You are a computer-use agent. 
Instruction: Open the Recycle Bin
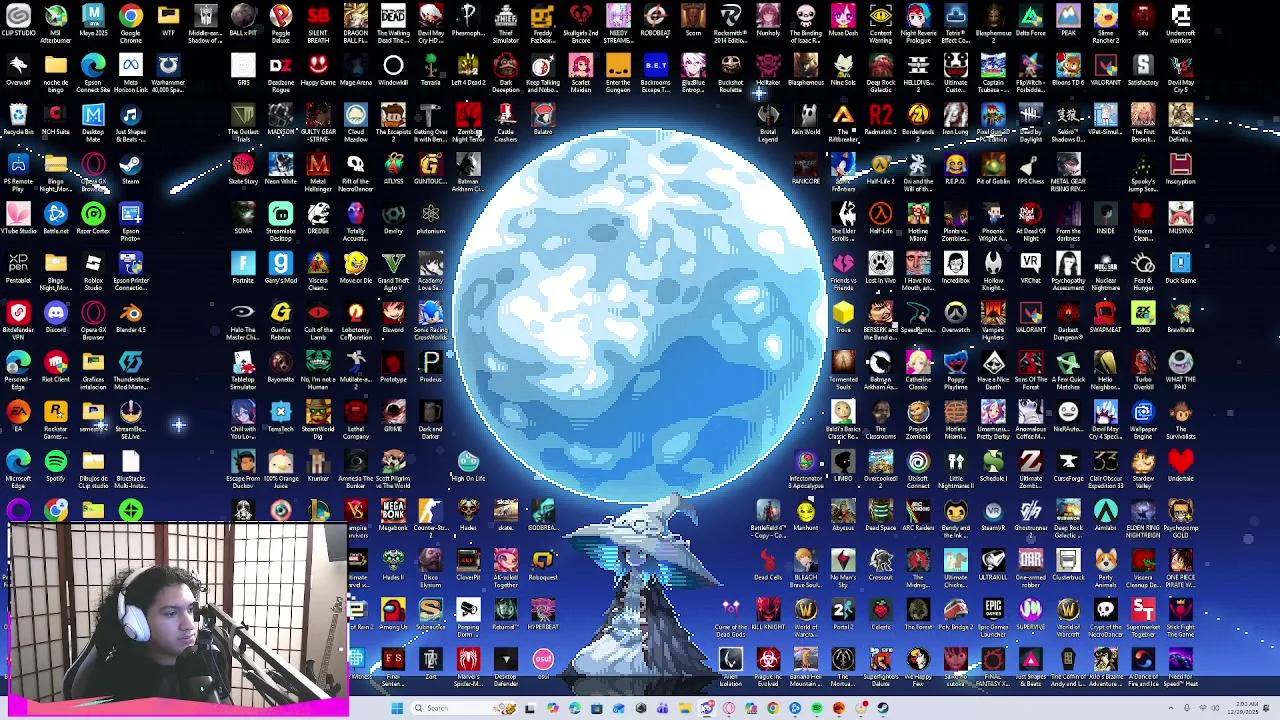18,120
